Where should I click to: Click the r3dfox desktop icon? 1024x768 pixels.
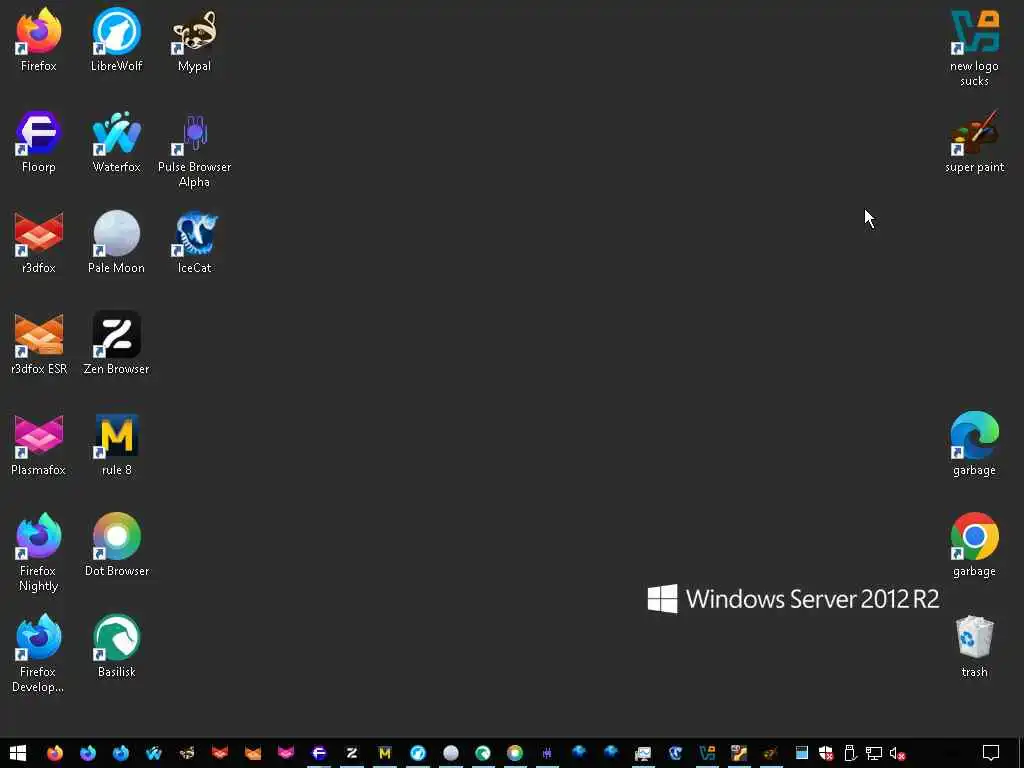pyautogui.click(x=39, y=242)
